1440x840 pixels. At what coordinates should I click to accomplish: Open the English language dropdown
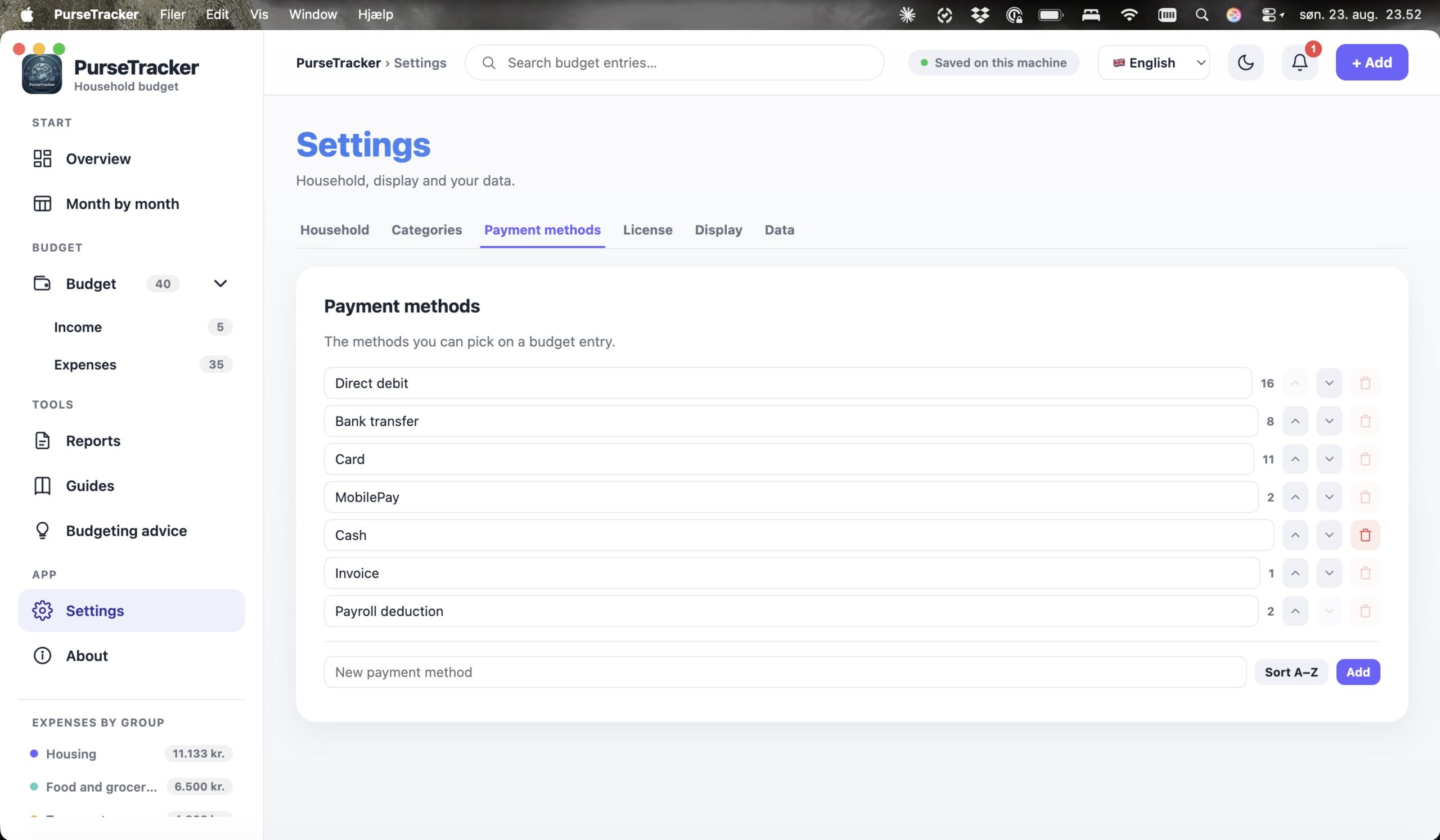click(x=1154, y=62)
